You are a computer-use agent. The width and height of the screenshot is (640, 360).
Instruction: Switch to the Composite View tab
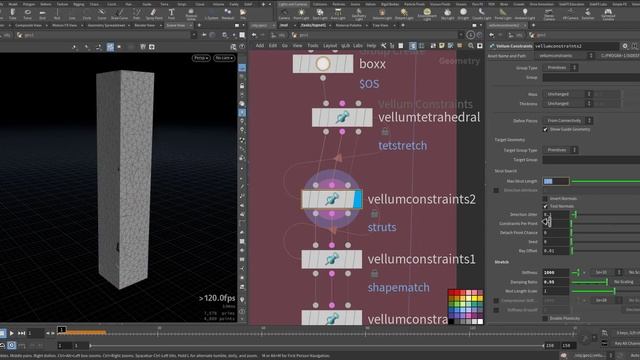pos(29,25)
